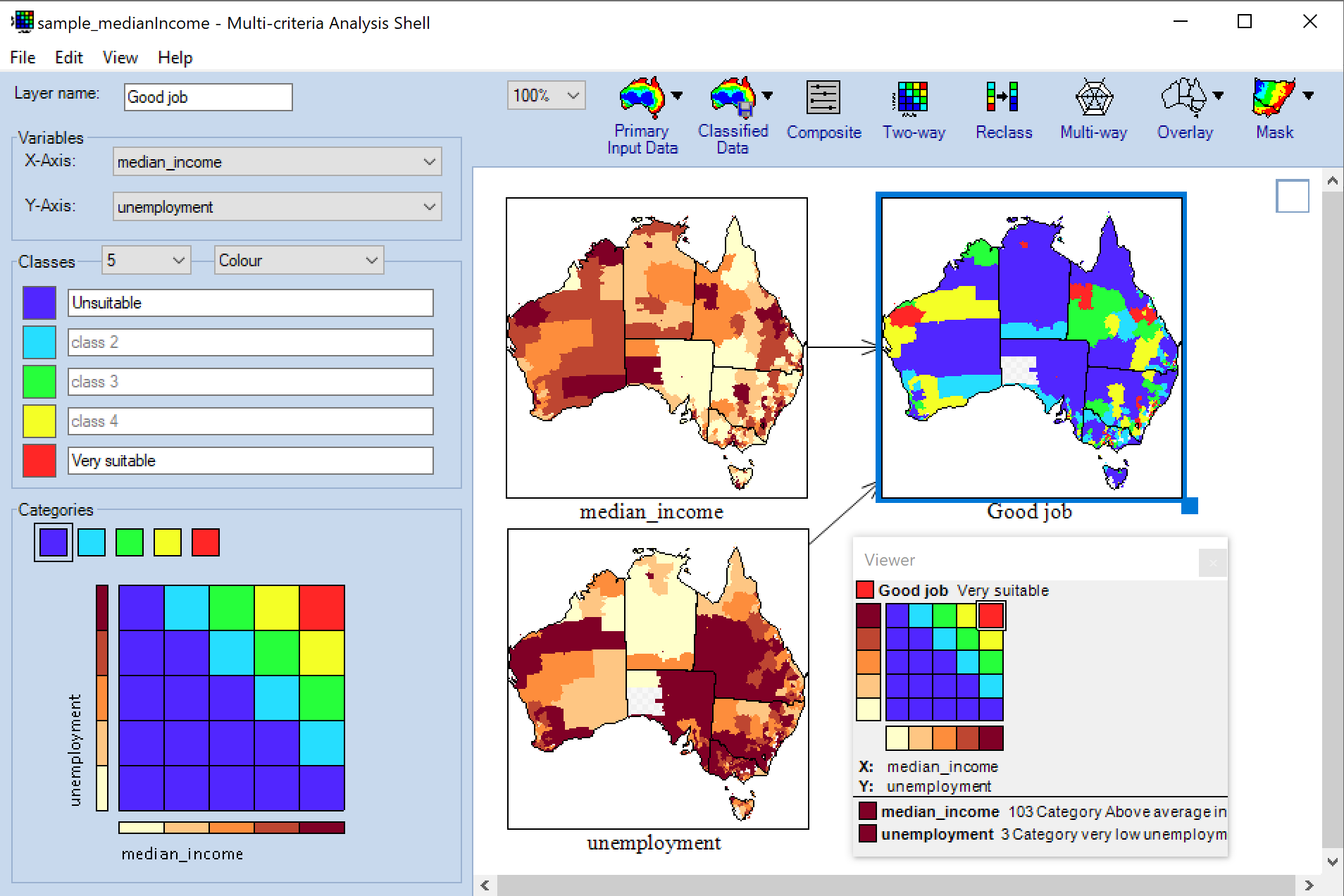Screen dimensions: 1344x896
Task: Select the cyan category in Categories panel
Action: [92, 542]
